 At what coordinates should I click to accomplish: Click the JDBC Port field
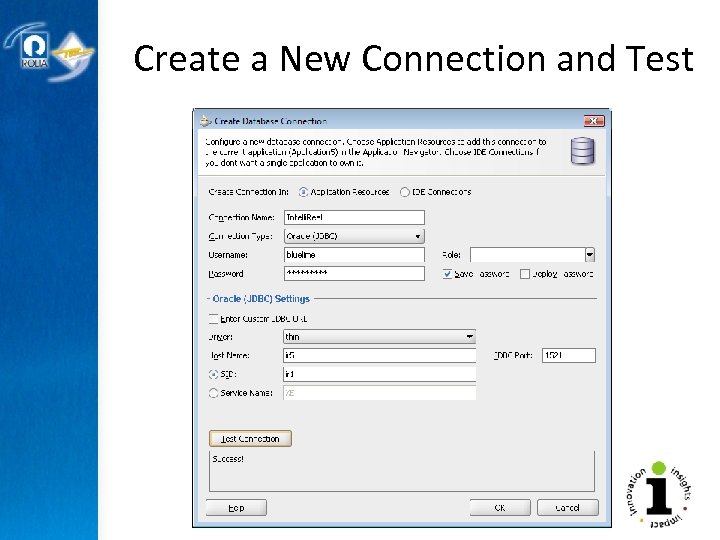568,355
